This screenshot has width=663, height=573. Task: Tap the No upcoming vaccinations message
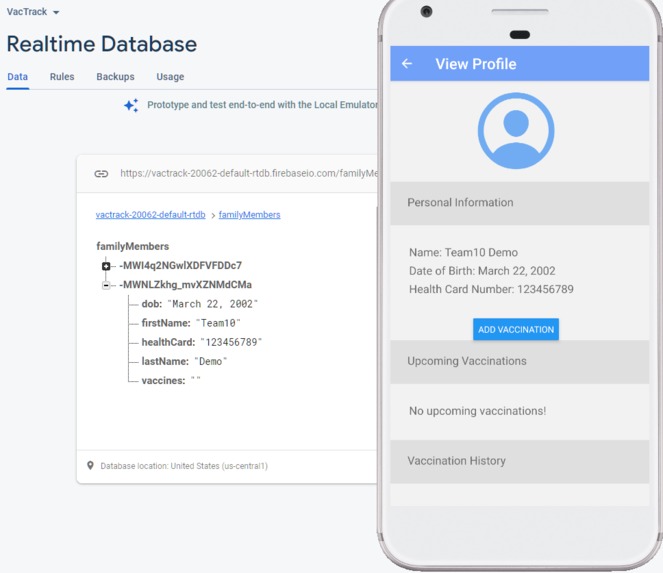coord(477,411)
